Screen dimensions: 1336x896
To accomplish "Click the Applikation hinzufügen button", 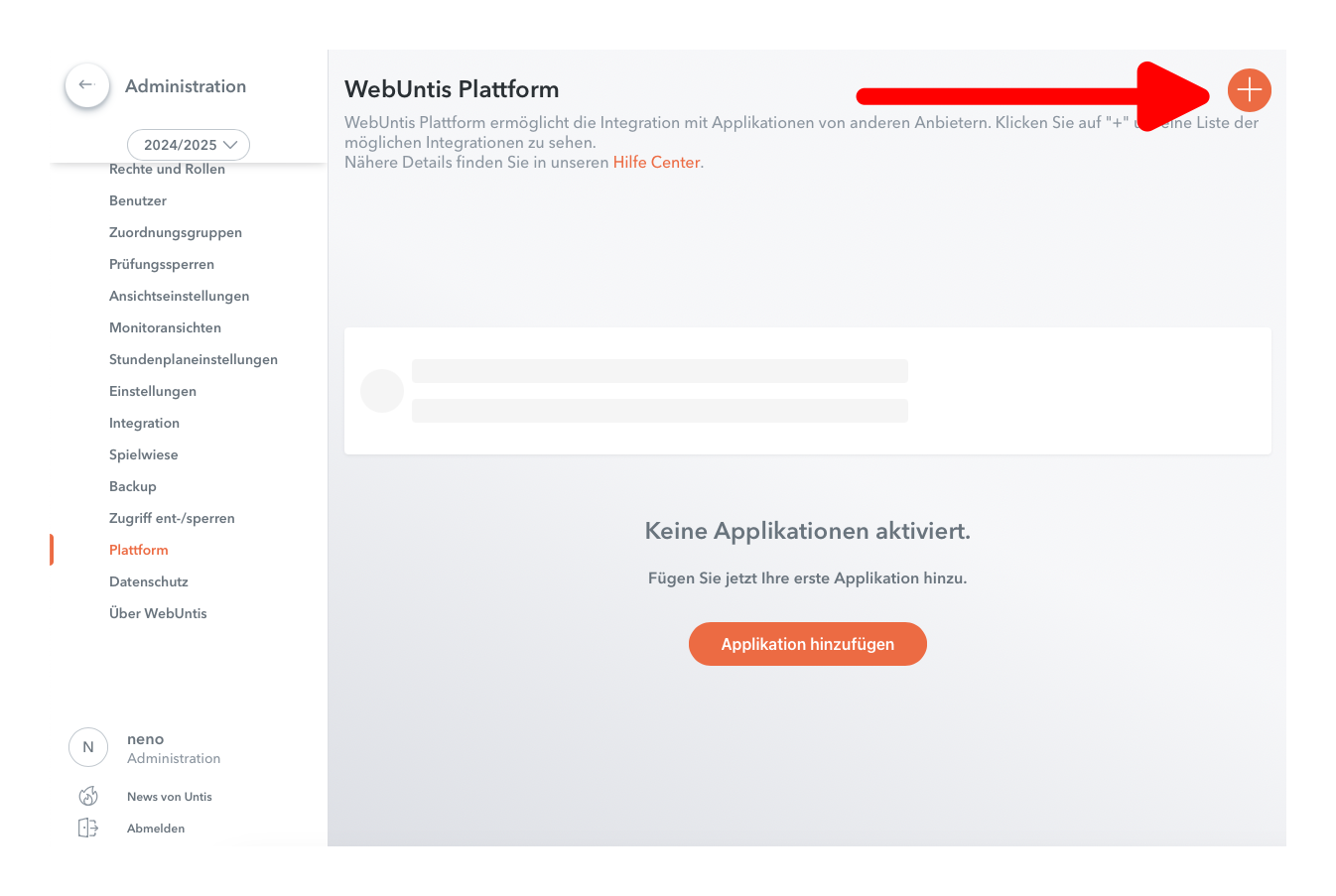I will pyautogui.click(x=808, y=644).
